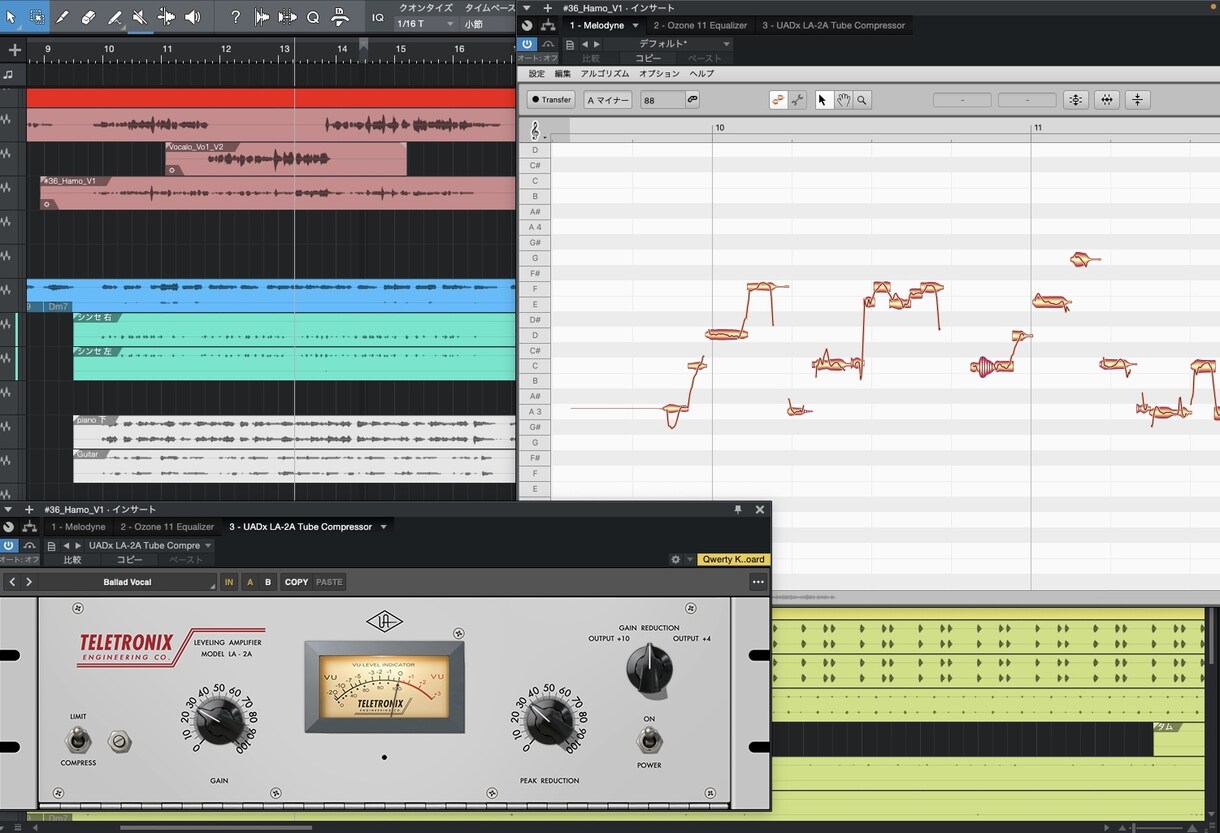Select the Mute tool
The image size is (1220, 833).
141,17
